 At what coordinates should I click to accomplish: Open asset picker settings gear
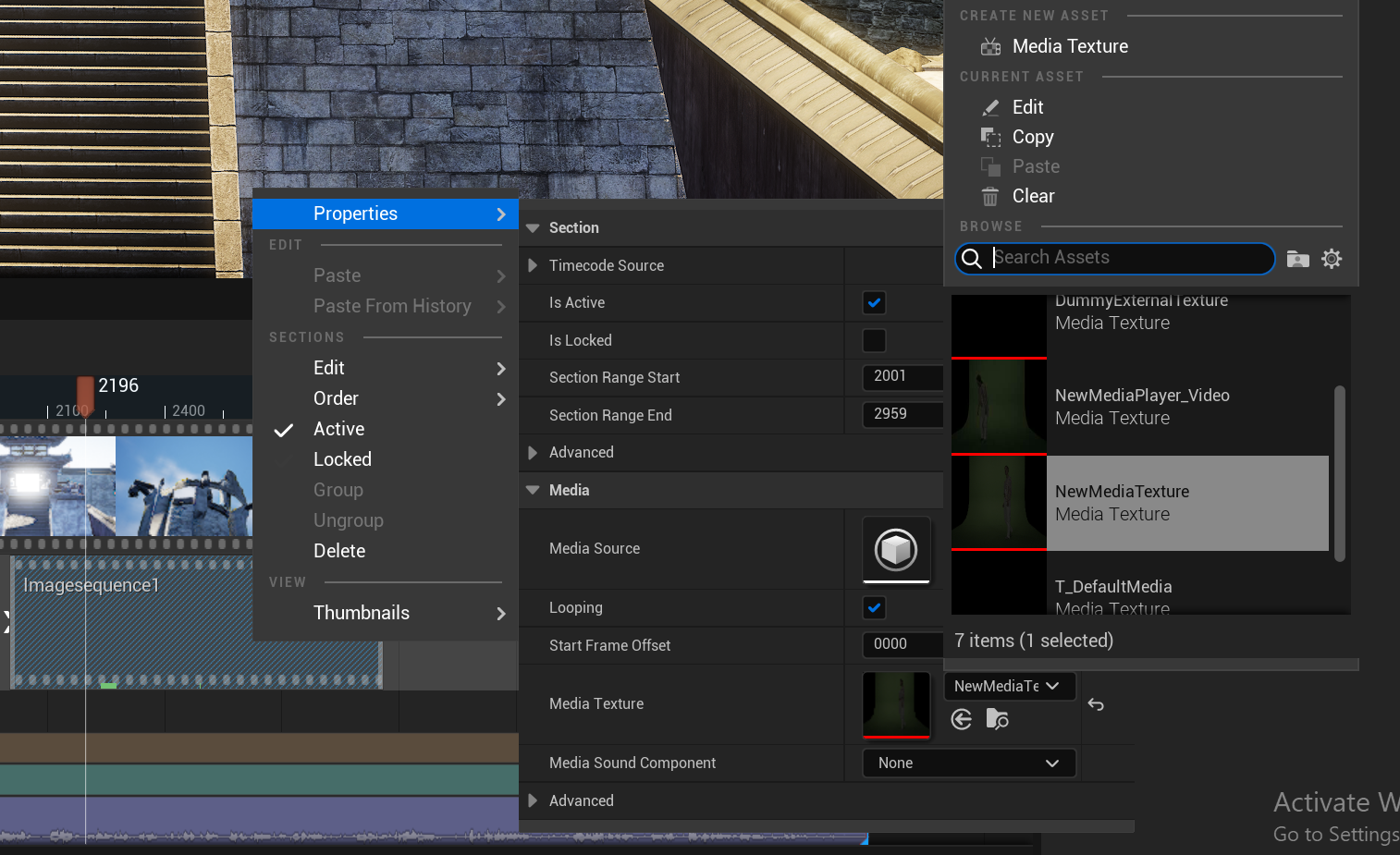pyautogui.click(x=1332, y=259)
